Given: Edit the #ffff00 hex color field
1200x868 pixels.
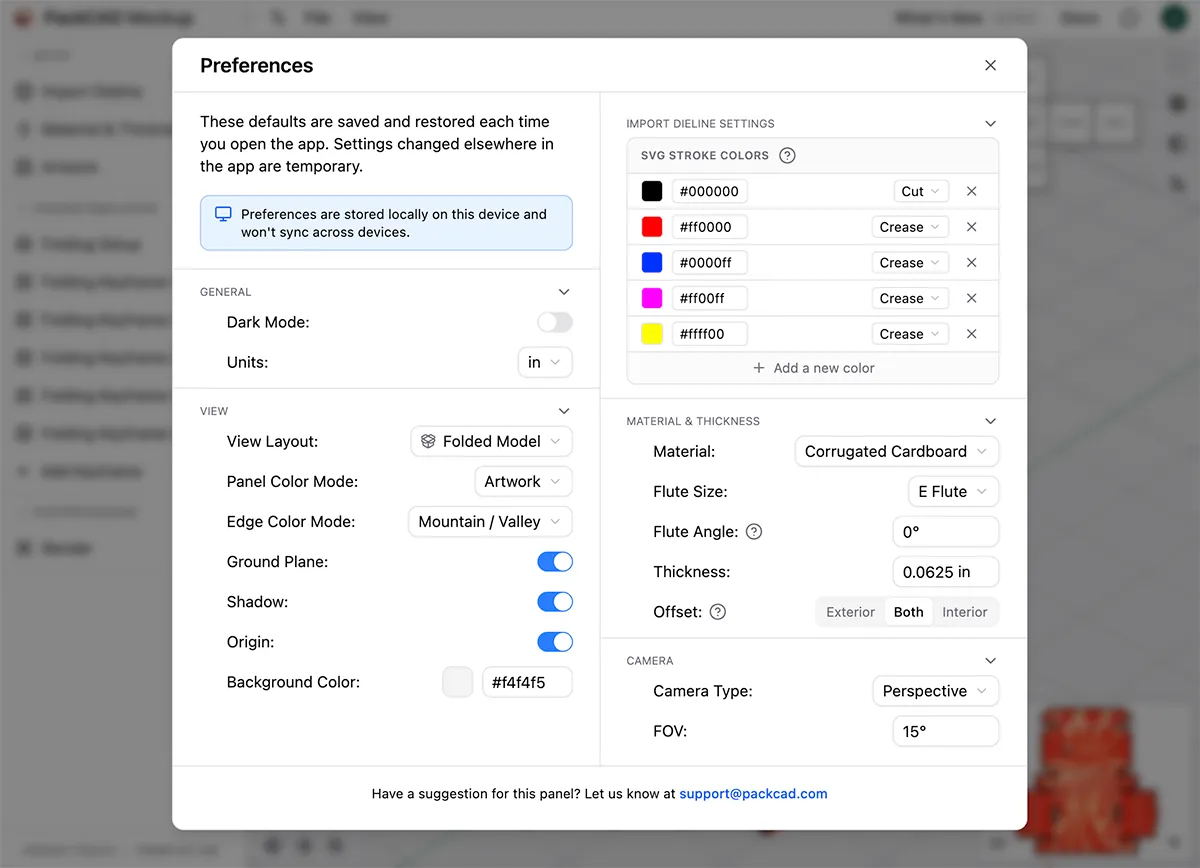Looking at the screenshot, I should 709,334.
